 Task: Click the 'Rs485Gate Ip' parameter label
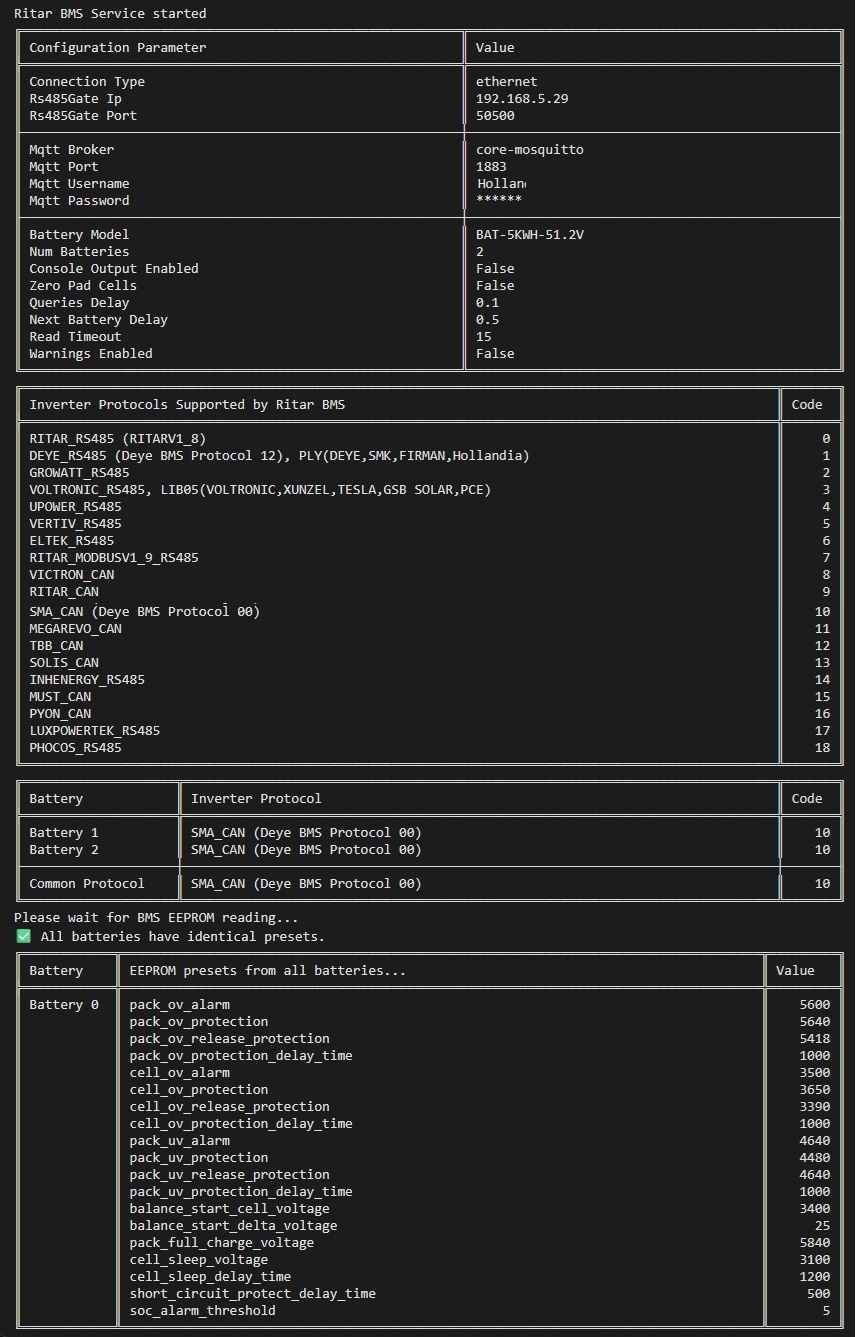coord(76,99)
